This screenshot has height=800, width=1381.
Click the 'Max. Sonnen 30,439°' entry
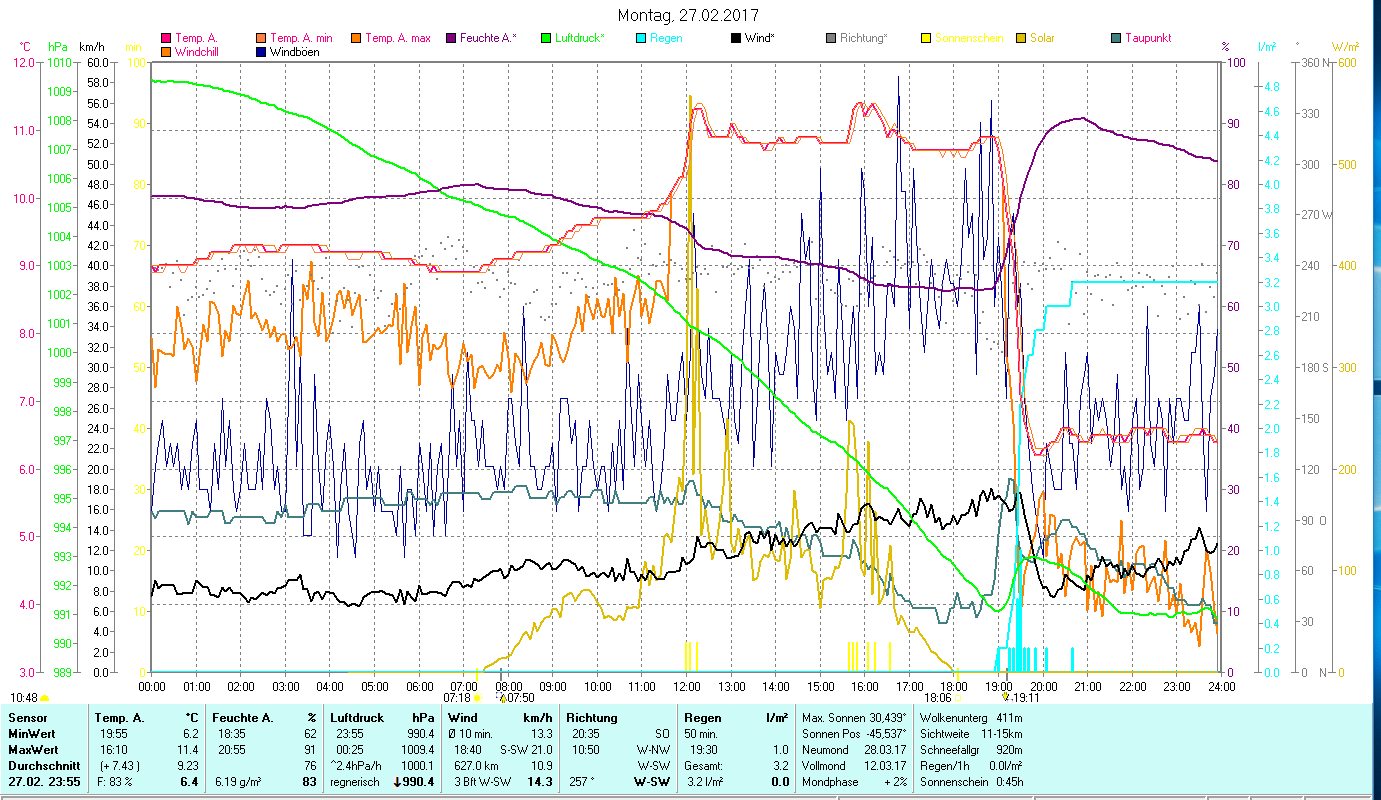pos(854,718)
